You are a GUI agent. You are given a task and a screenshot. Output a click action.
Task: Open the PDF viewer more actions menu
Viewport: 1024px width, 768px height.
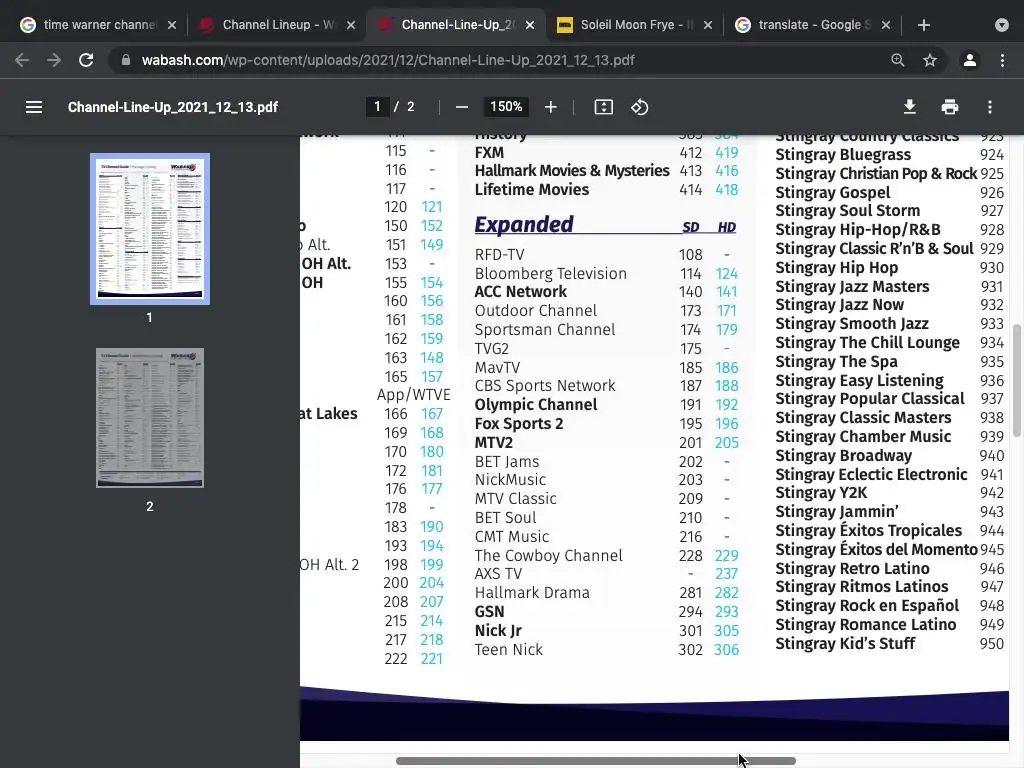(x=990, y=107)
